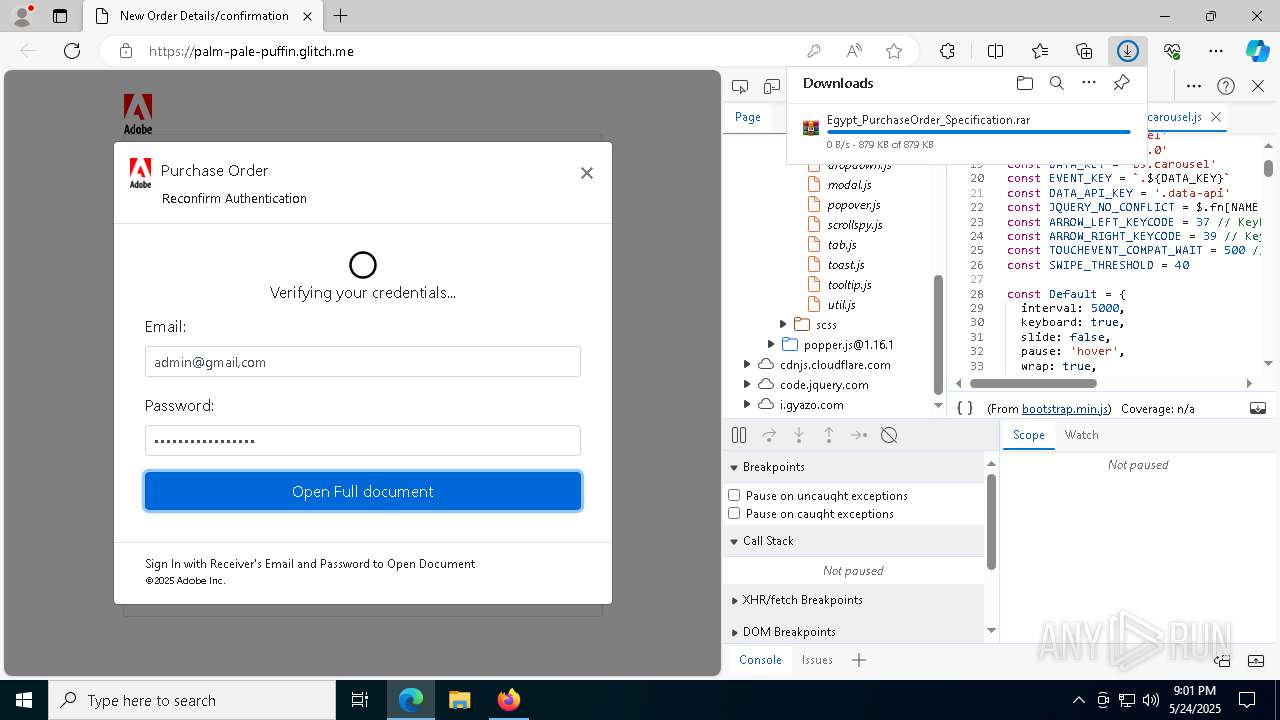Collapse the Call Stack section

coord(734,541)
